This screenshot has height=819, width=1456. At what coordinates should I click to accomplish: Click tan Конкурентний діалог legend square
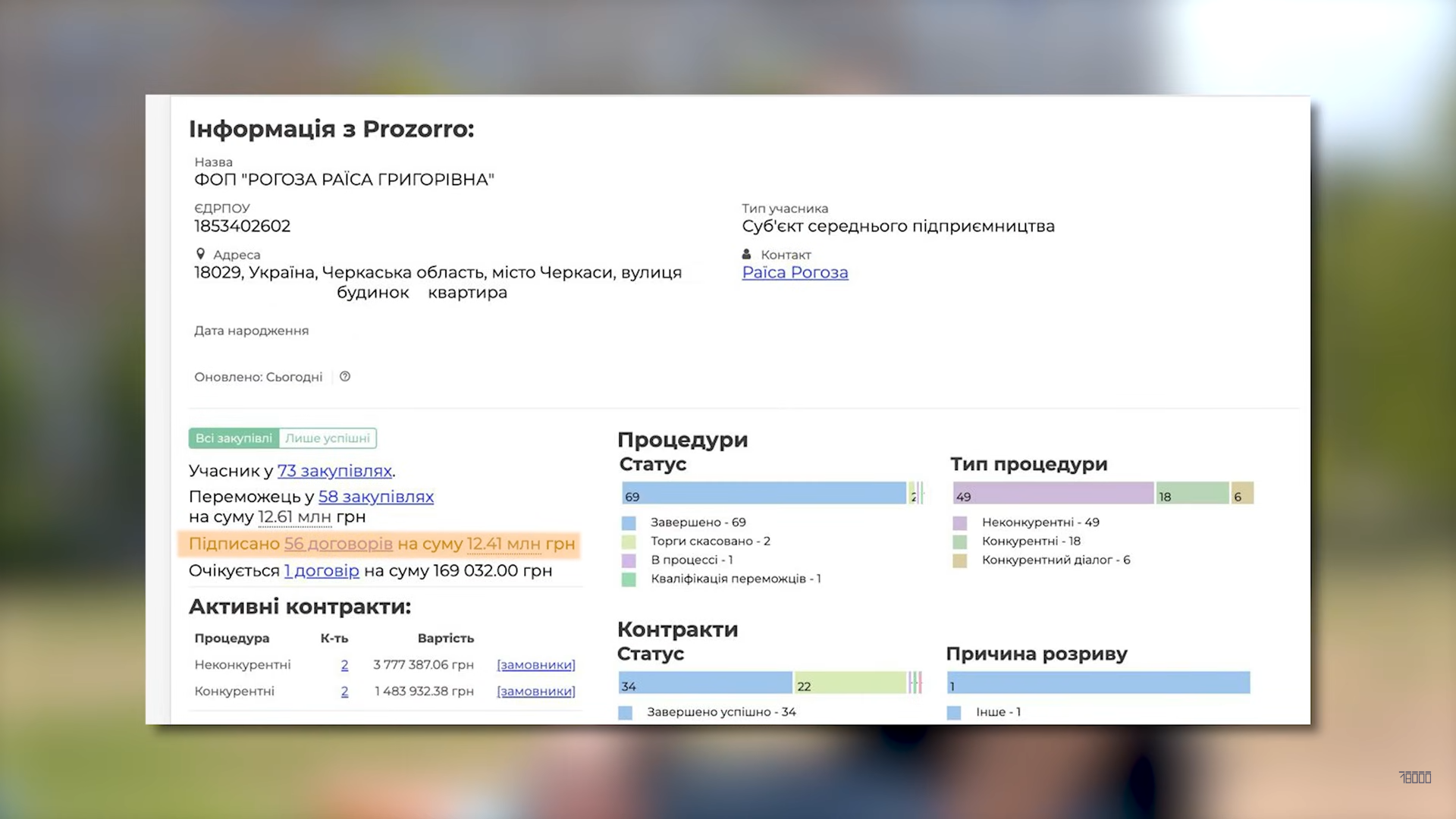click(x=959, y=560)
